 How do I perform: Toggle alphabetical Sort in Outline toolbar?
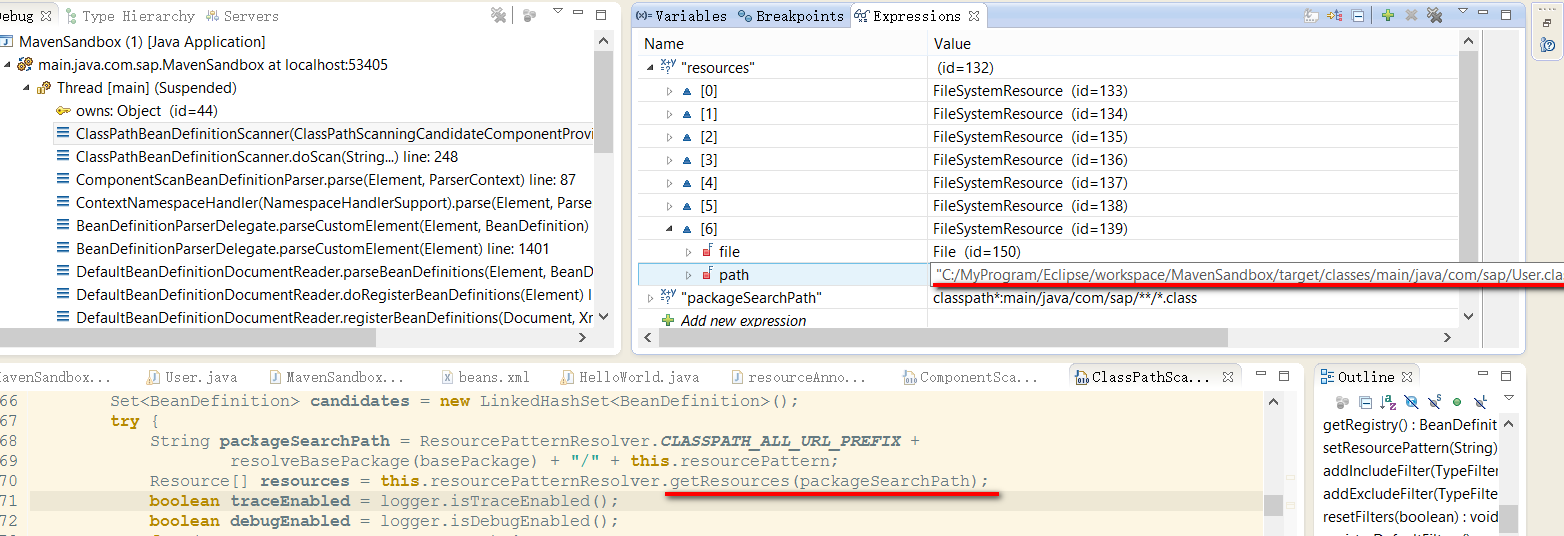click(1388, 402)
